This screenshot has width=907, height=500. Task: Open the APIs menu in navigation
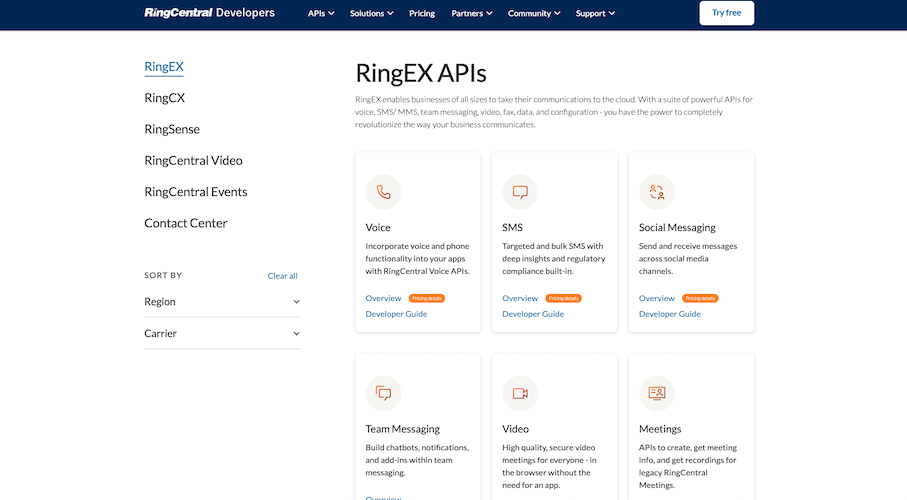coord(321,13)
